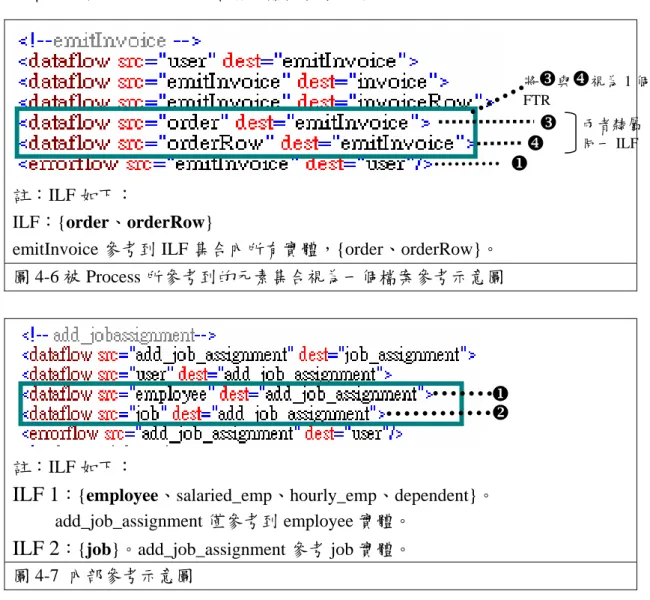Click the emitInvoice comment line

tap(109, 41)
